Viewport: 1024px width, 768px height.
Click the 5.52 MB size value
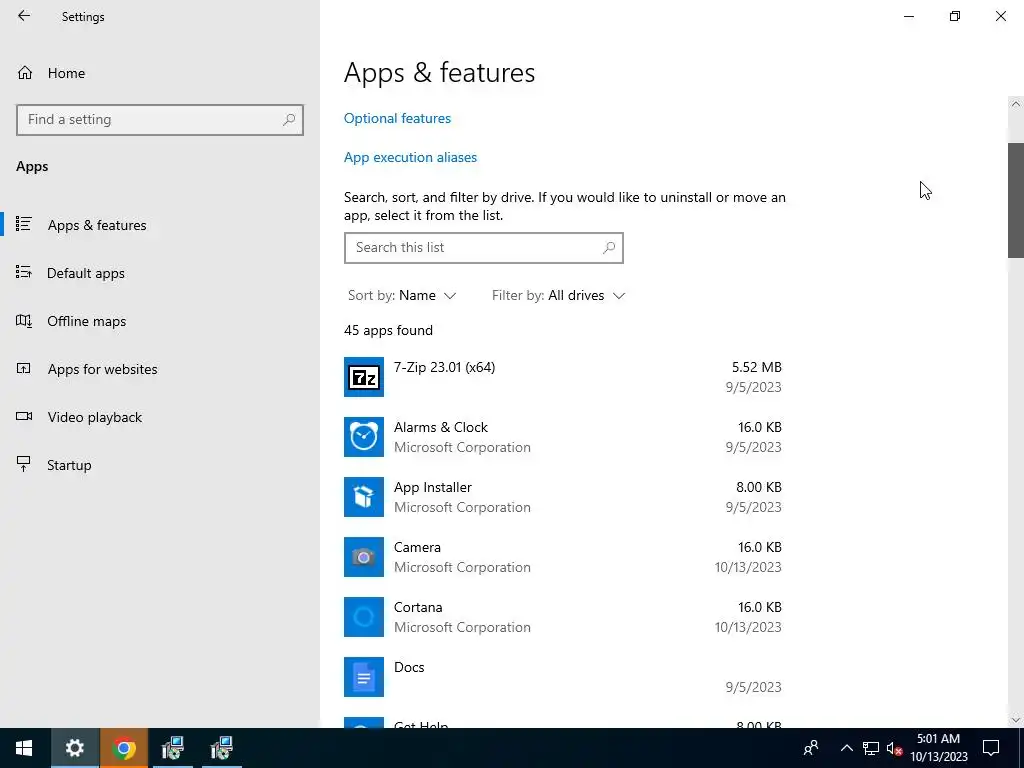tap(756, 367)
